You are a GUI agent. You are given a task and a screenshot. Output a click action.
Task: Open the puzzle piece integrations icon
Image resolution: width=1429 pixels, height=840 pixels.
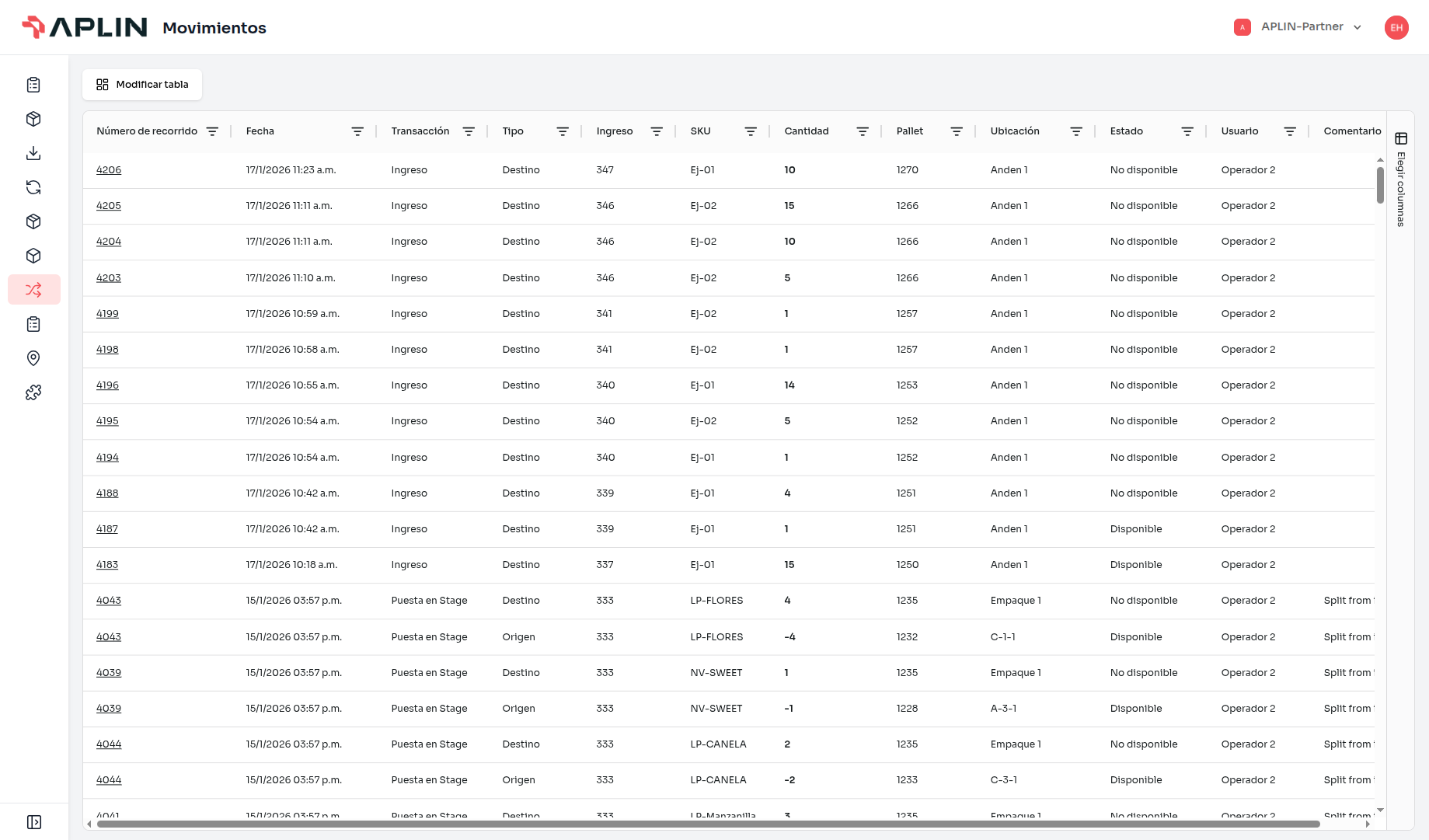[33, 392]
